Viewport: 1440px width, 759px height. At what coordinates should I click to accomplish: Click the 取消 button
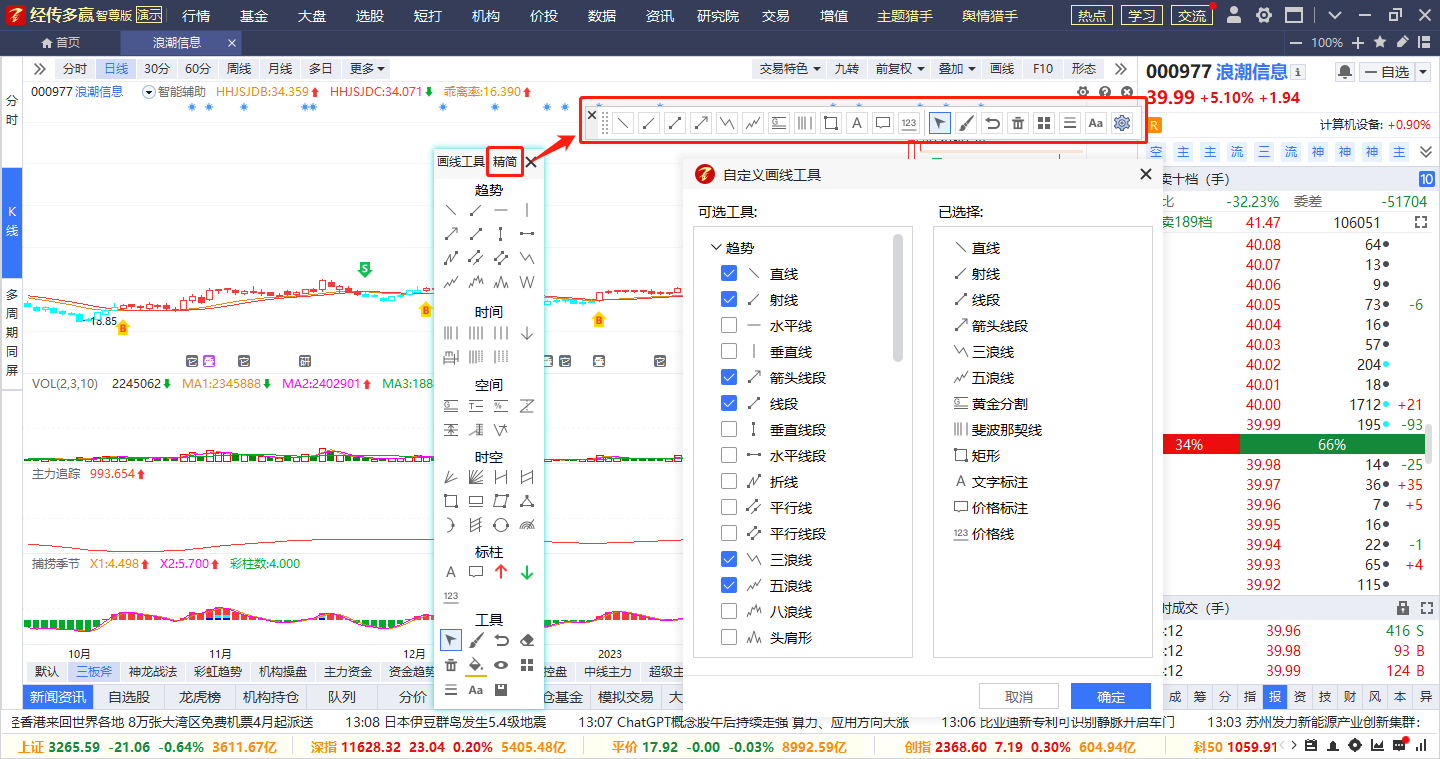pos(1019,697)
